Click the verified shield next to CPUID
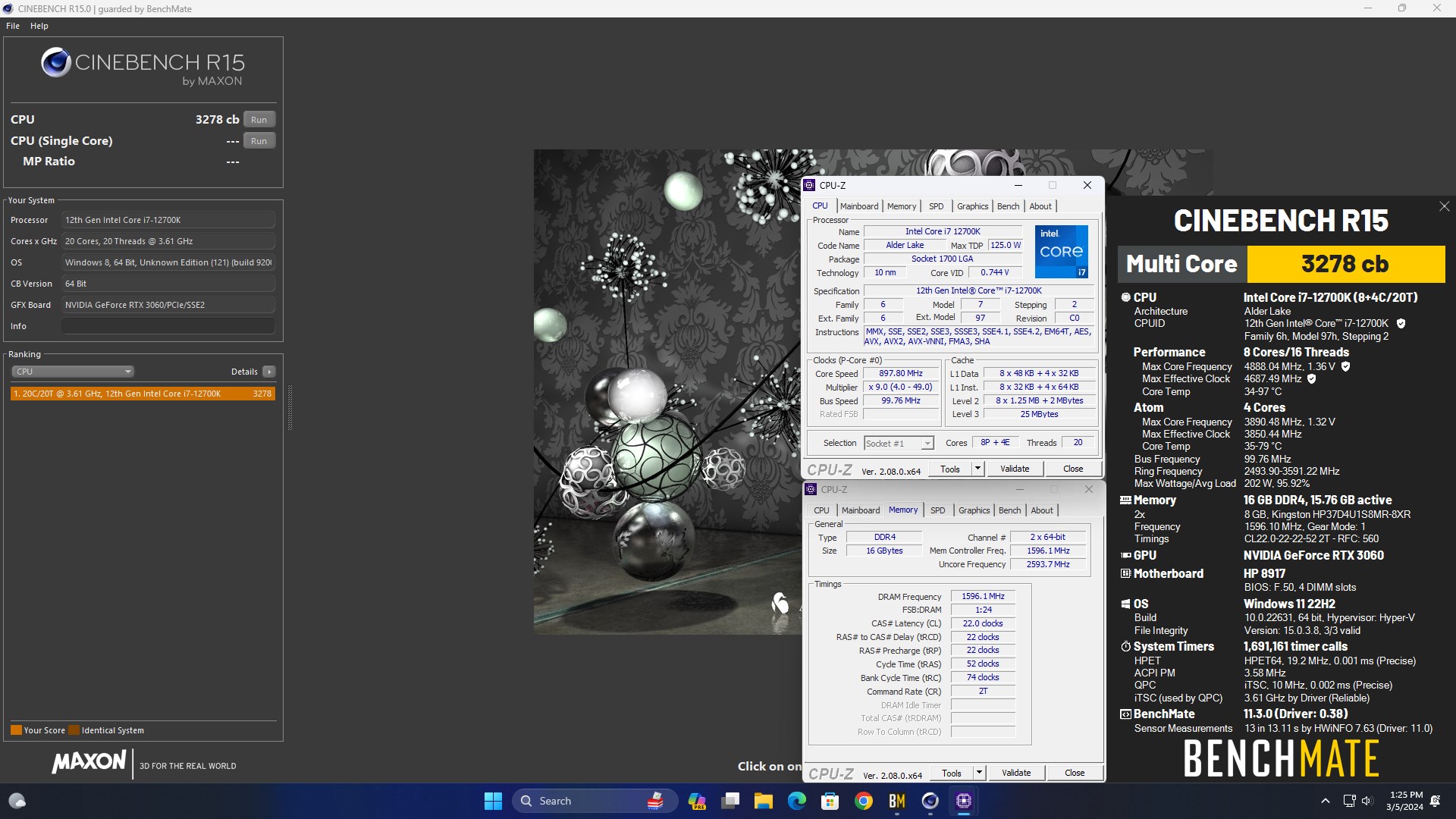 click(1401, 324)
